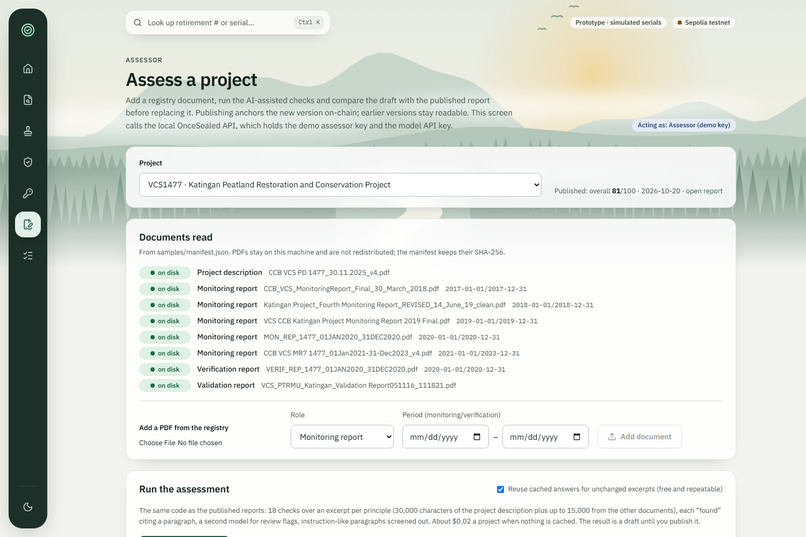The height and width of the screenshot is (537, 806).
Task: Click MON_REP_1477_01JAN2020_31DEC2020.pdf file name
Action: pyautogui.click(x=338, y=337)
